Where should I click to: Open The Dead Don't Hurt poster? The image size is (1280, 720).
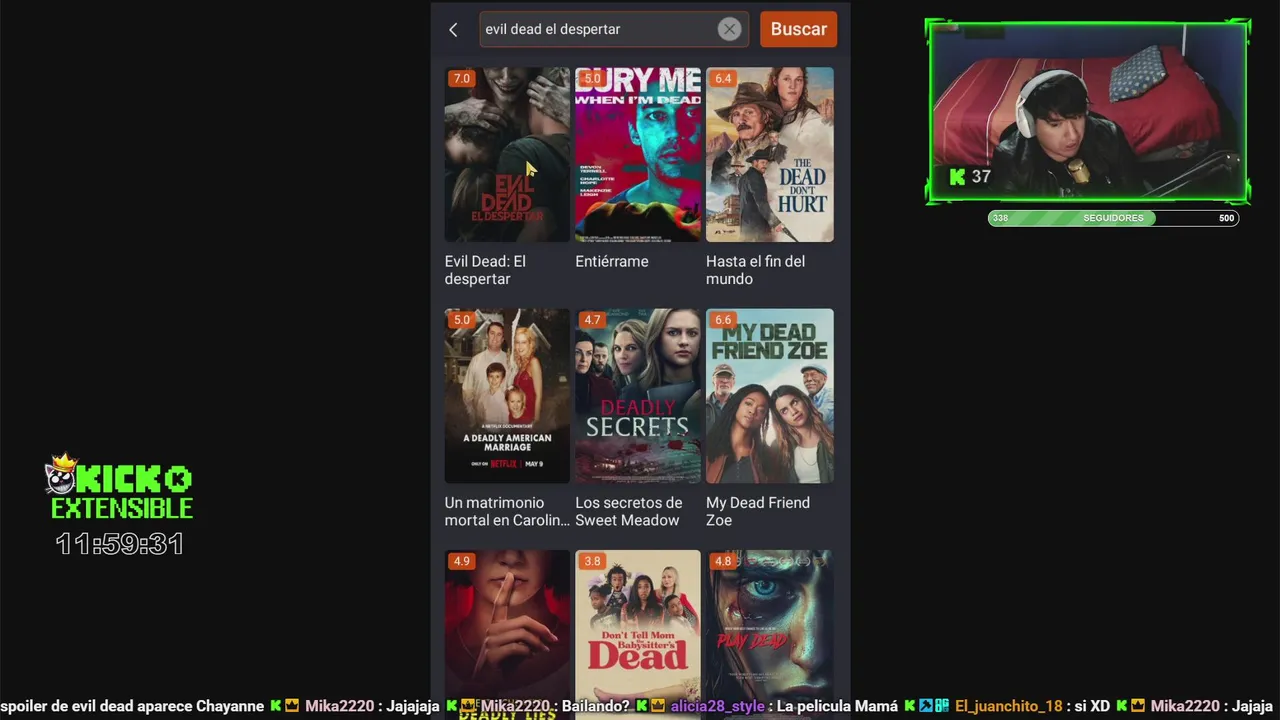(x=769, y=154)
